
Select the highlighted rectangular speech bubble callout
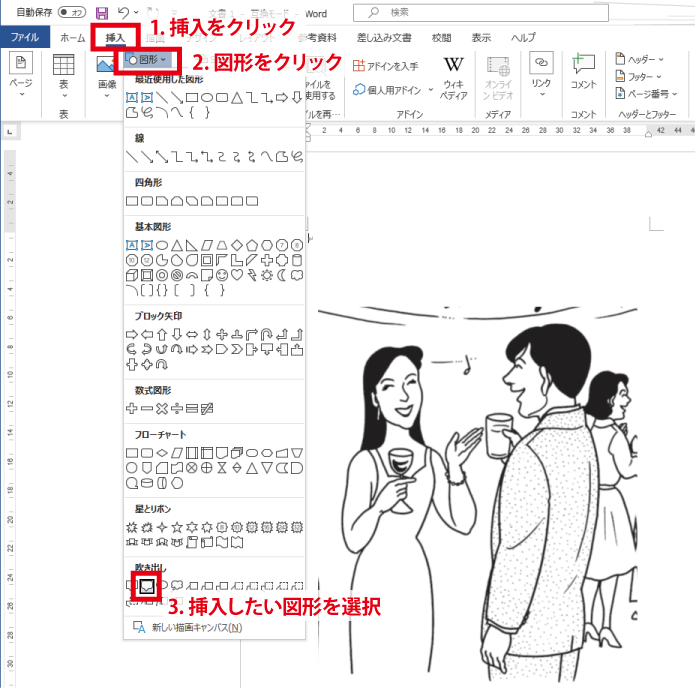click(147, 586)
